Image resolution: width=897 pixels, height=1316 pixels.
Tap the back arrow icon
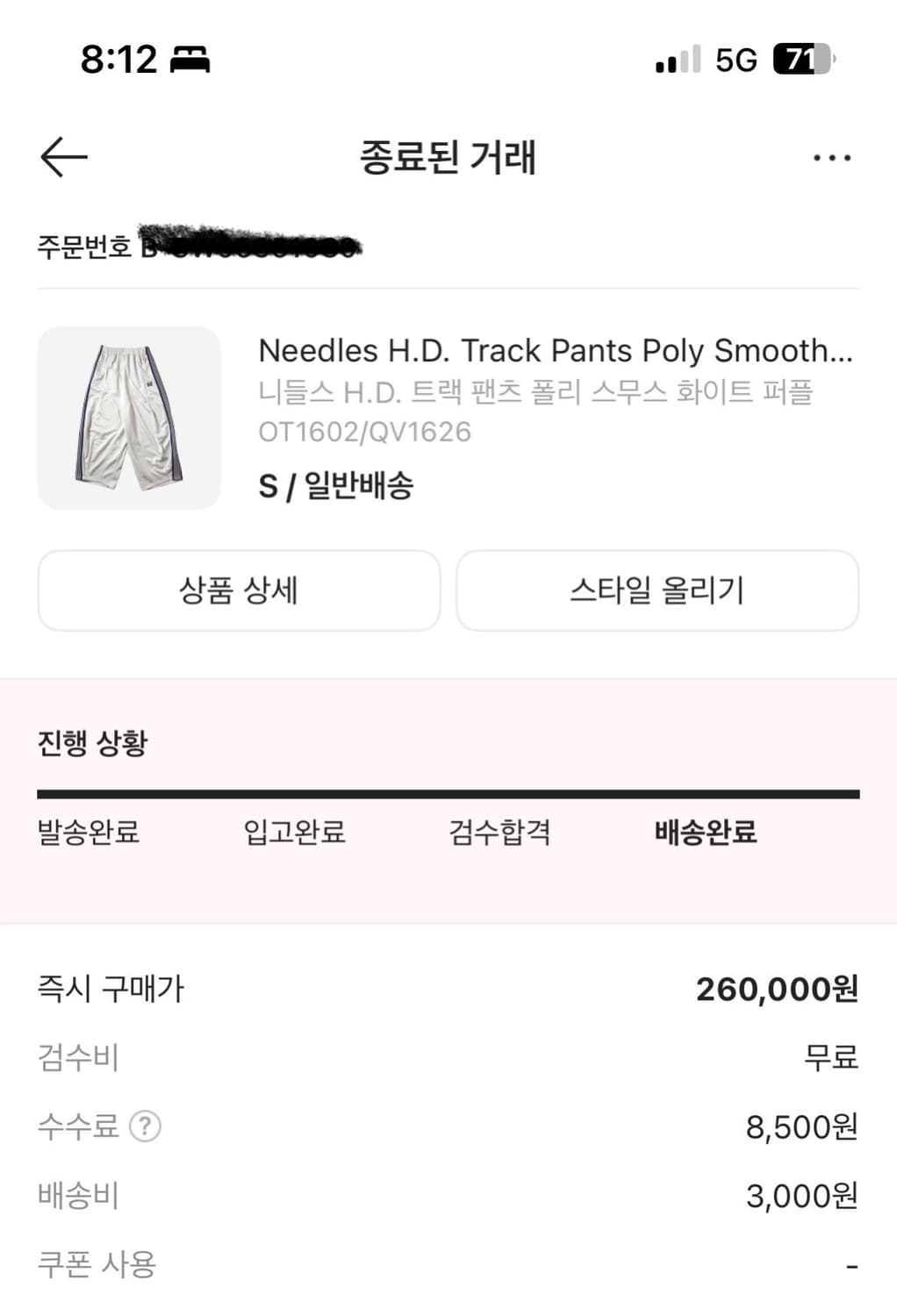(64, 157)
